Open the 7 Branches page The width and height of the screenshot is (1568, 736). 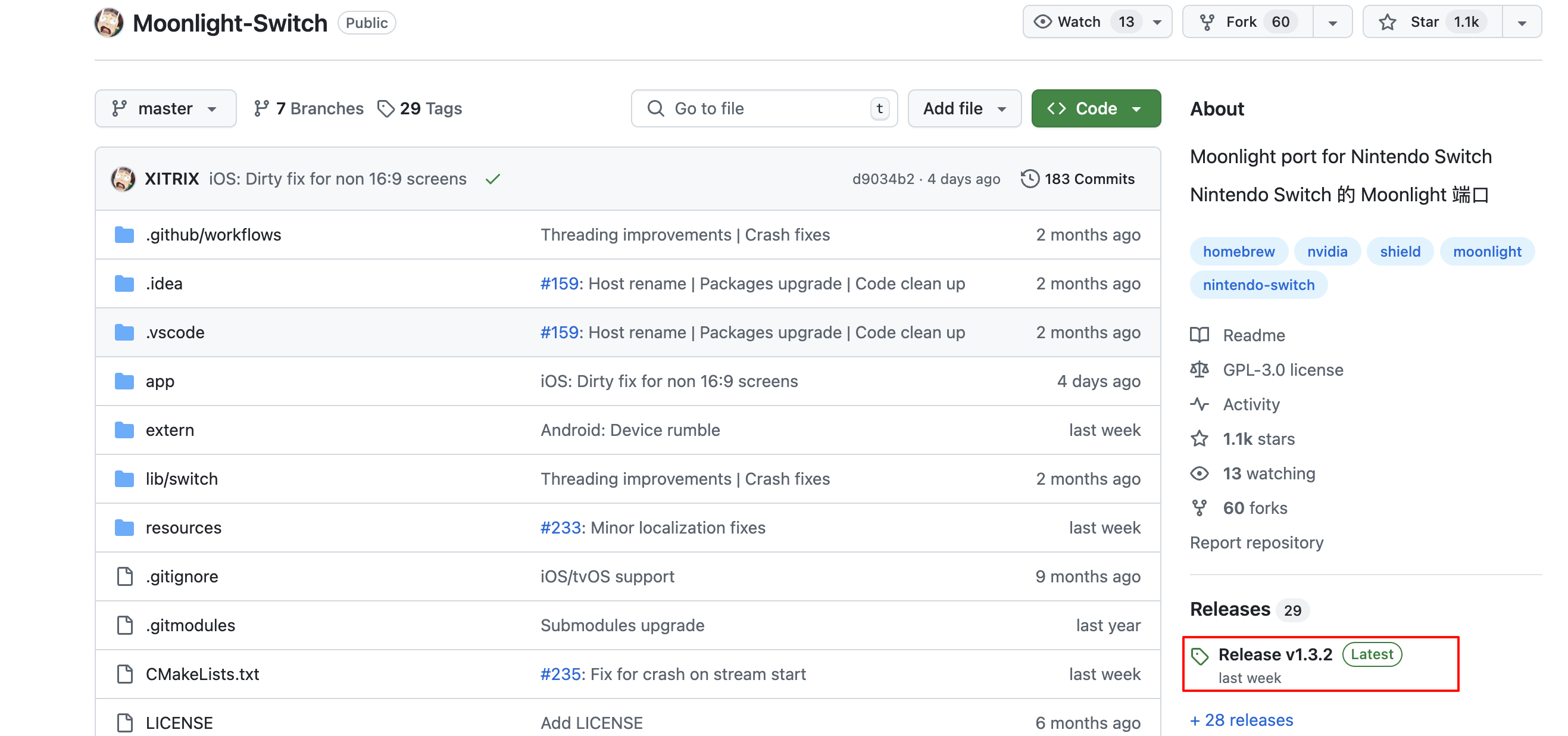coord(308,108)
